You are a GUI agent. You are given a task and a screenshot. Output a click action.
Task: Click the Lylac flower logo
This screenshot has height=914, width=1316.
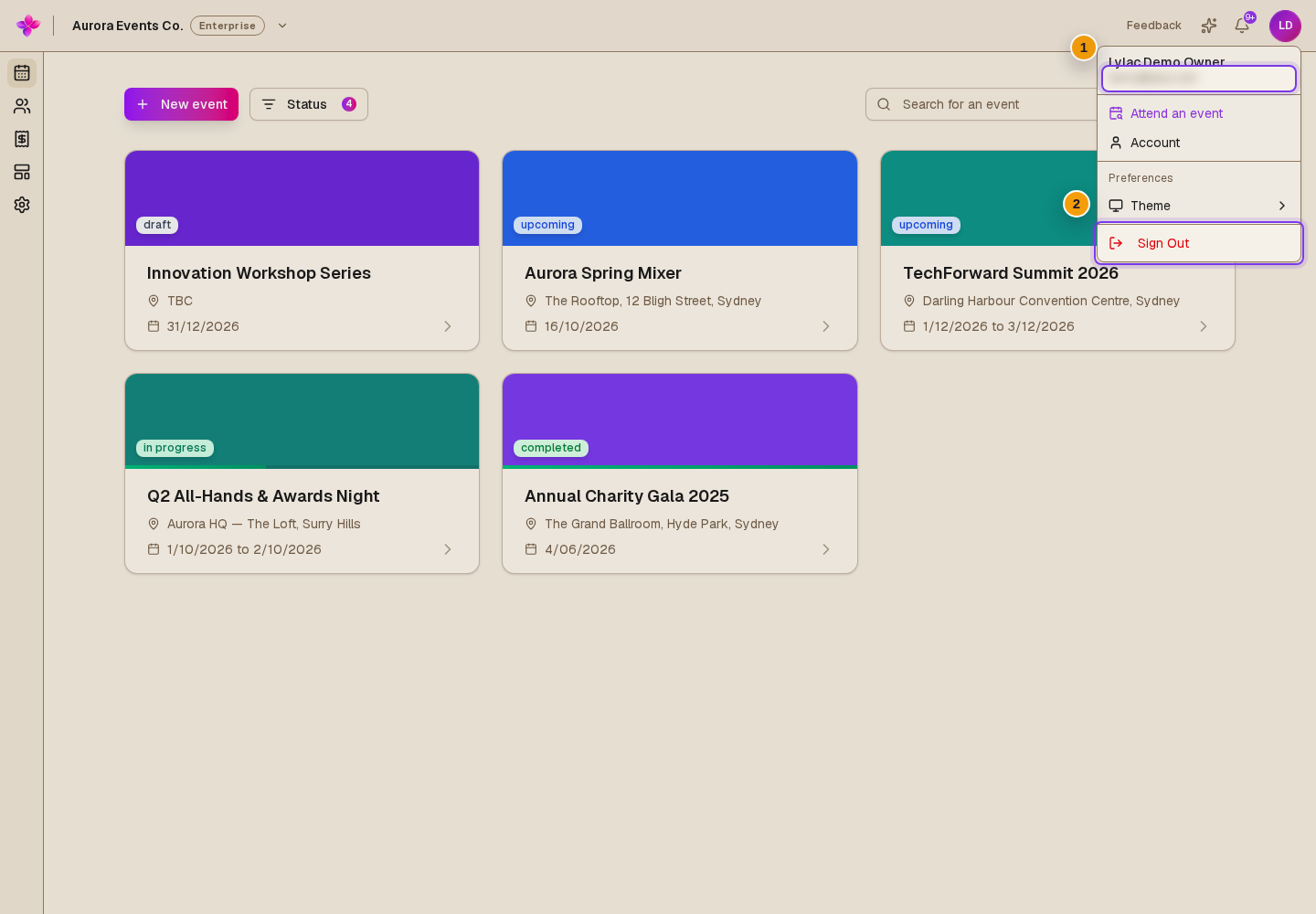28,26
